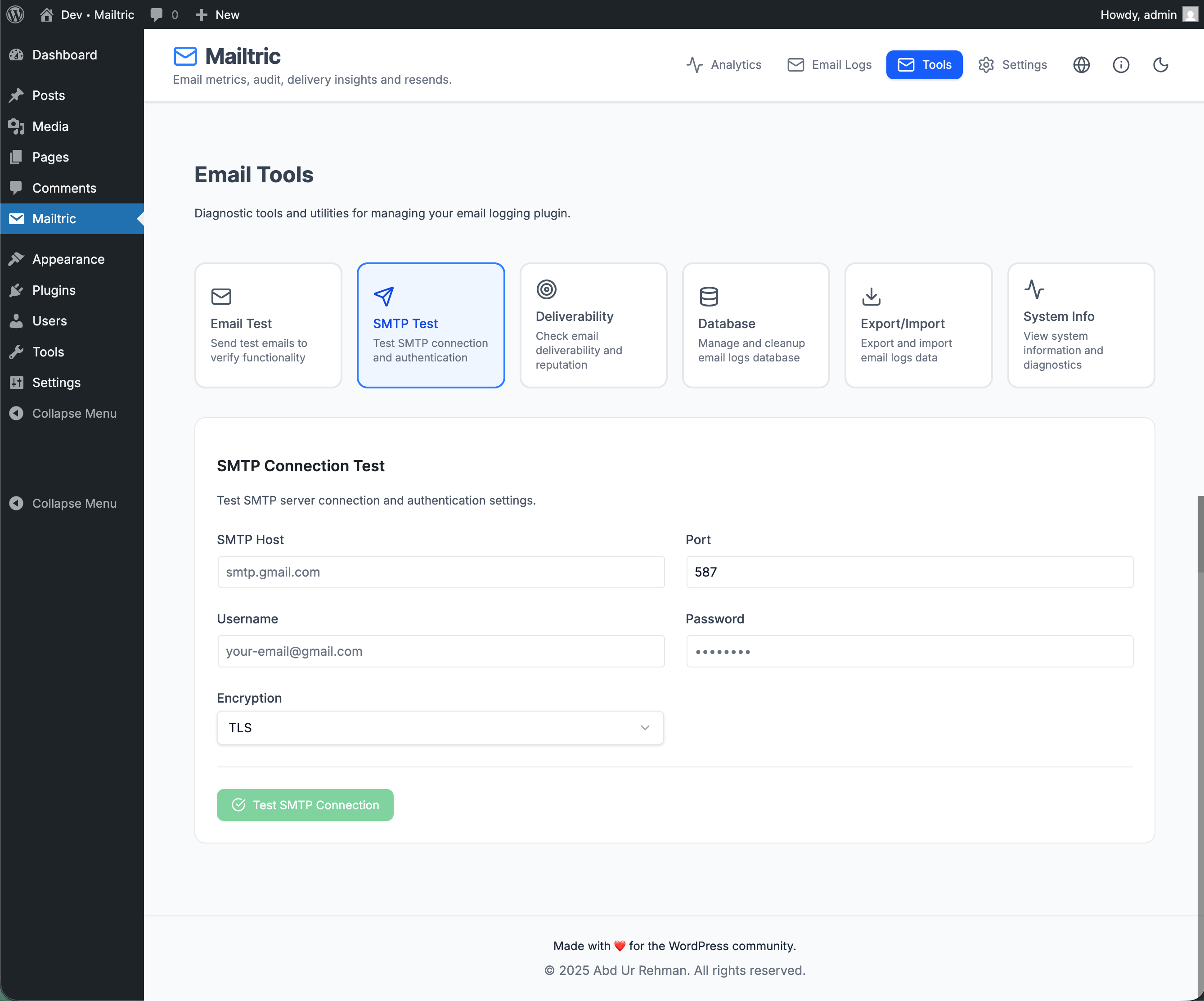Screen dimensions: 1204x1001
Task: Select the Export/Import download icon
Action: coord(871,297)
